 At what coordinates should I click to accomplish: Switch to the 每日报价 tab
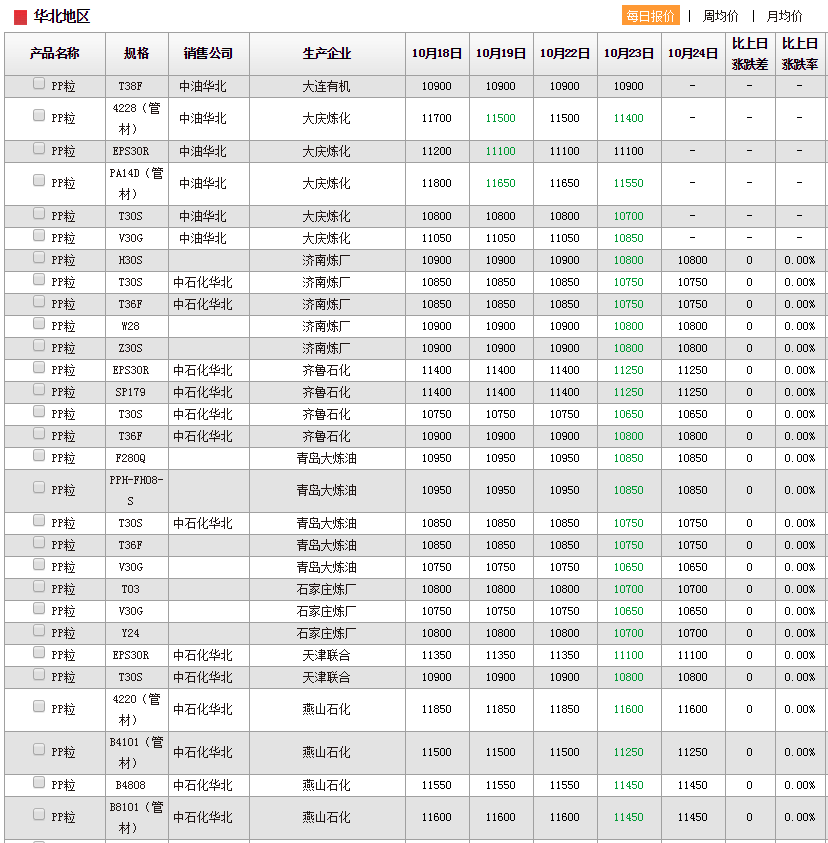click(650, 16)
